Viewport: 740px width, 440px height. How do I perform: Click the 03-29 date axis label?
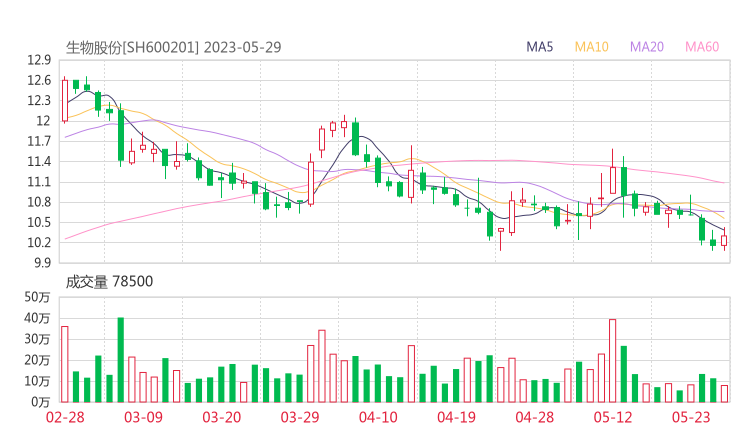pos(300,417)
